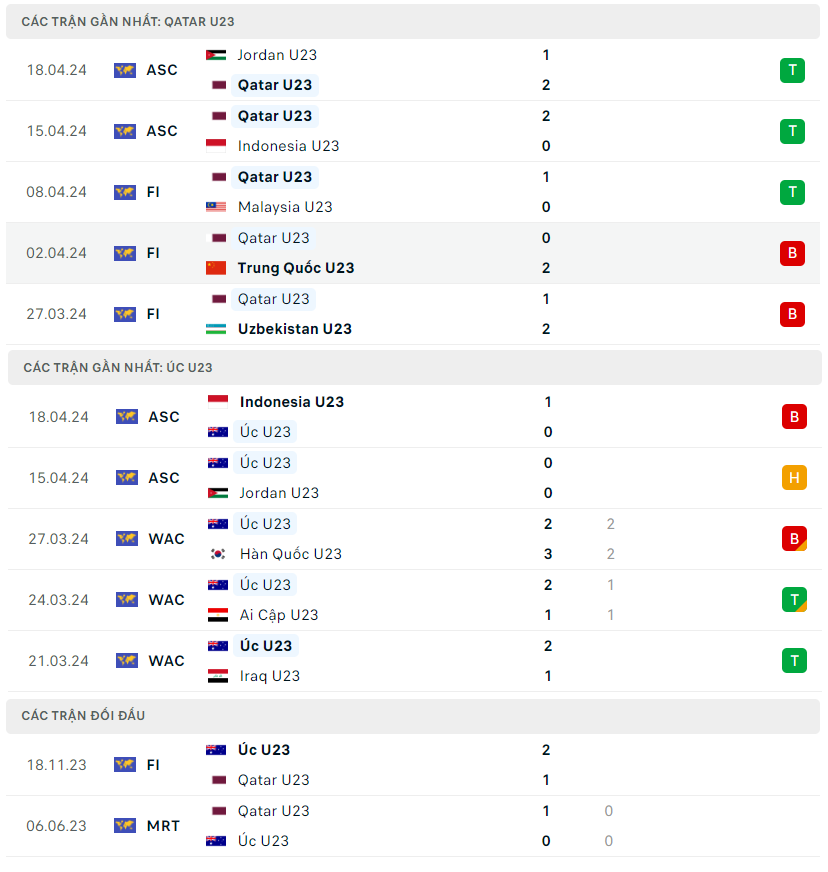This screenshot has height=872, width=828.
Task: Click the red B badge on 02.04.24 match
Action: (792, 253)
